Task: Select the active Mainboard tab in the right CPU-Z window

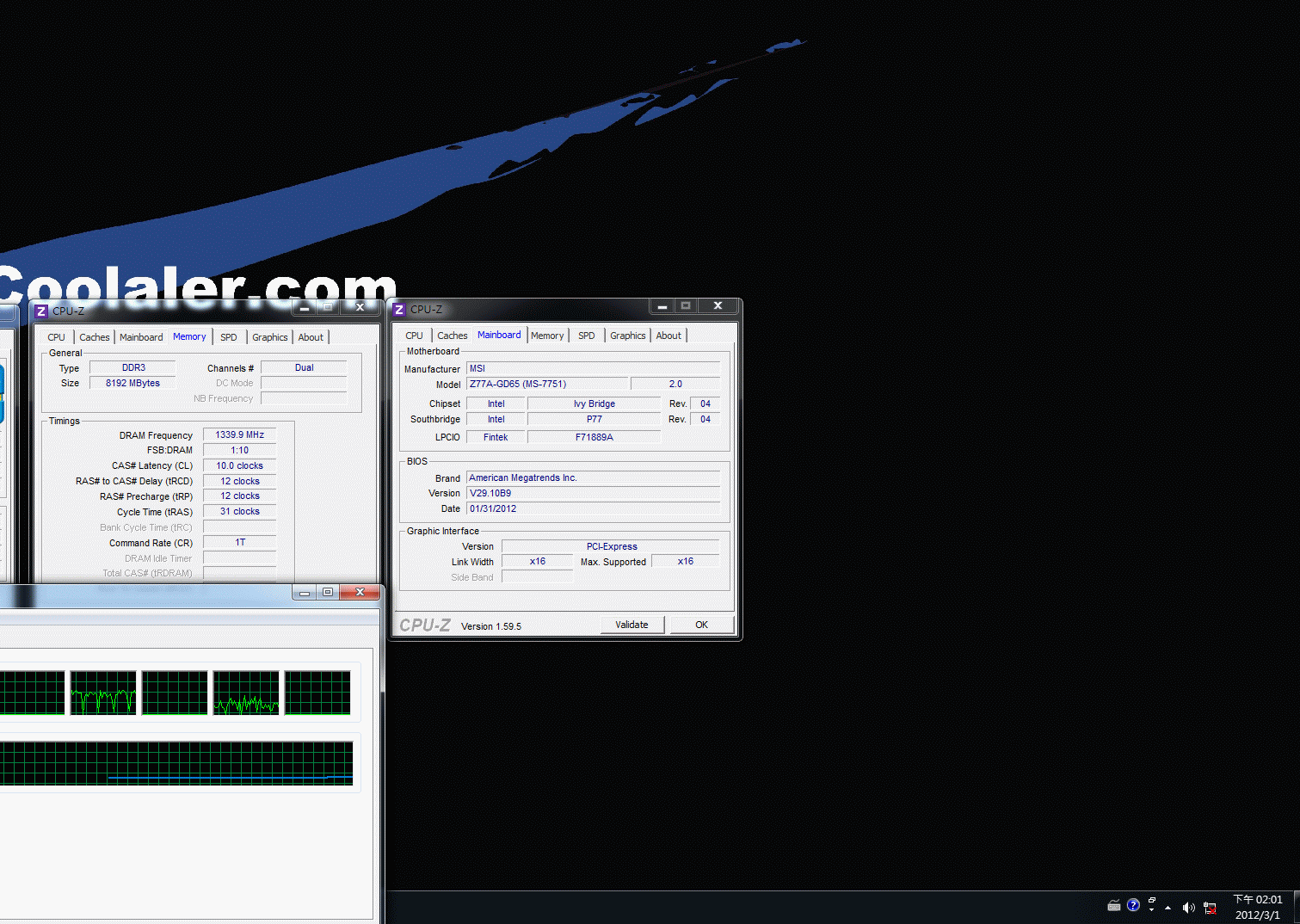Action: [x=499, y=335]
